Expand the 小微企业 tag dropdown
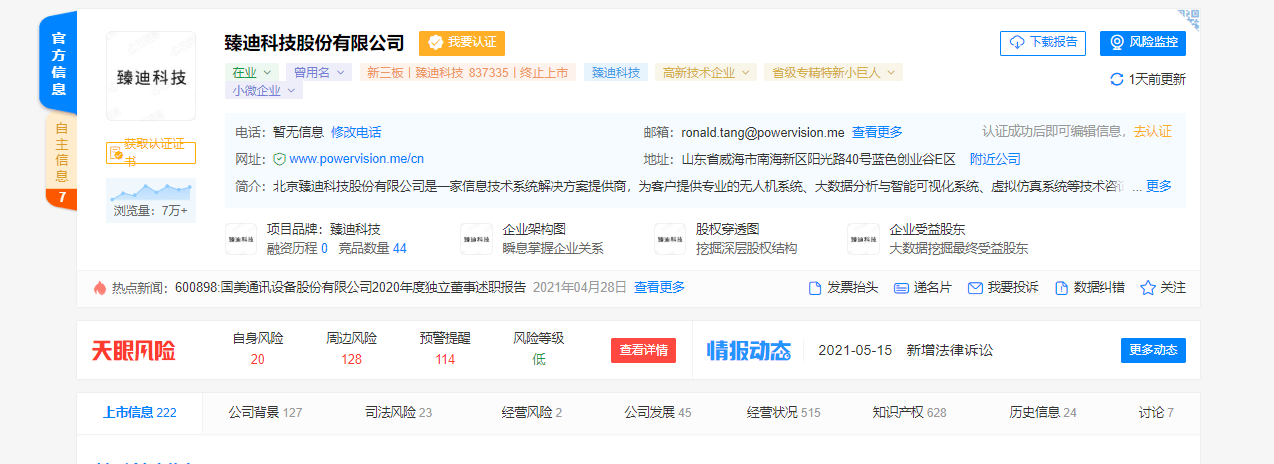This screenshot has width=1274, height=464. coord(263,90)
